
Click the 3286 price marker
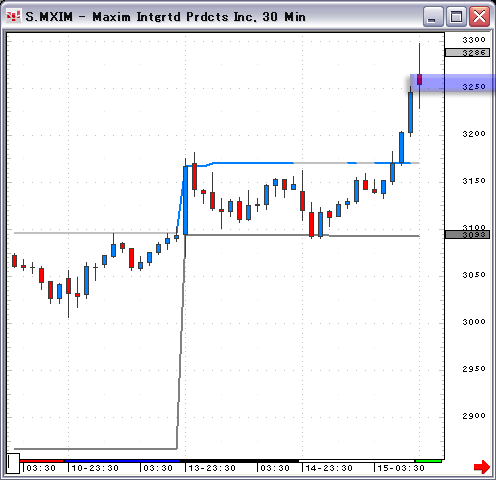click(467, 52)
